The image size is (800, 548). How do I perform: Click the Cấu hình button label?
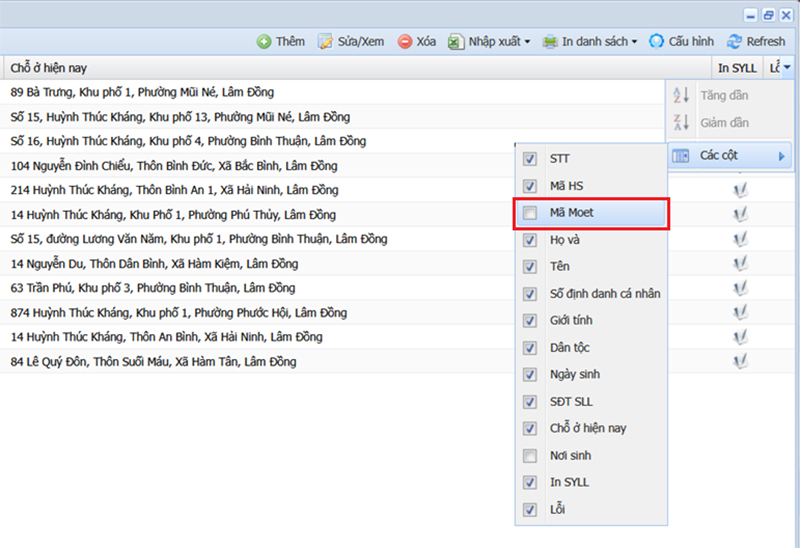pos(691,42)
